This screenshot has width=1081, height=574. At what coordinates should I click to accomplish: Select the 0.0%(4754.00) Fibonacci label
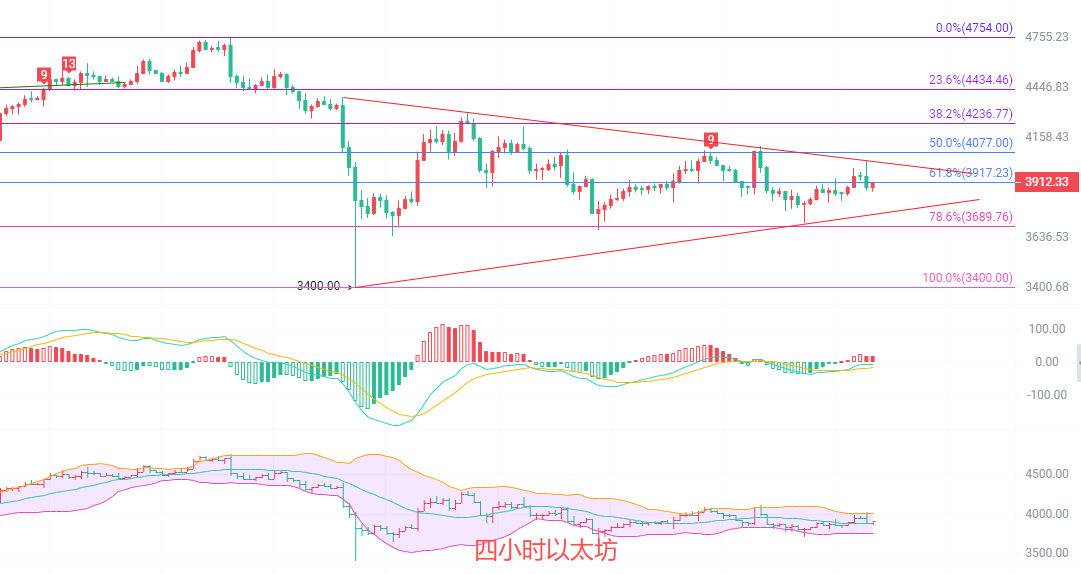coord(973,28)
